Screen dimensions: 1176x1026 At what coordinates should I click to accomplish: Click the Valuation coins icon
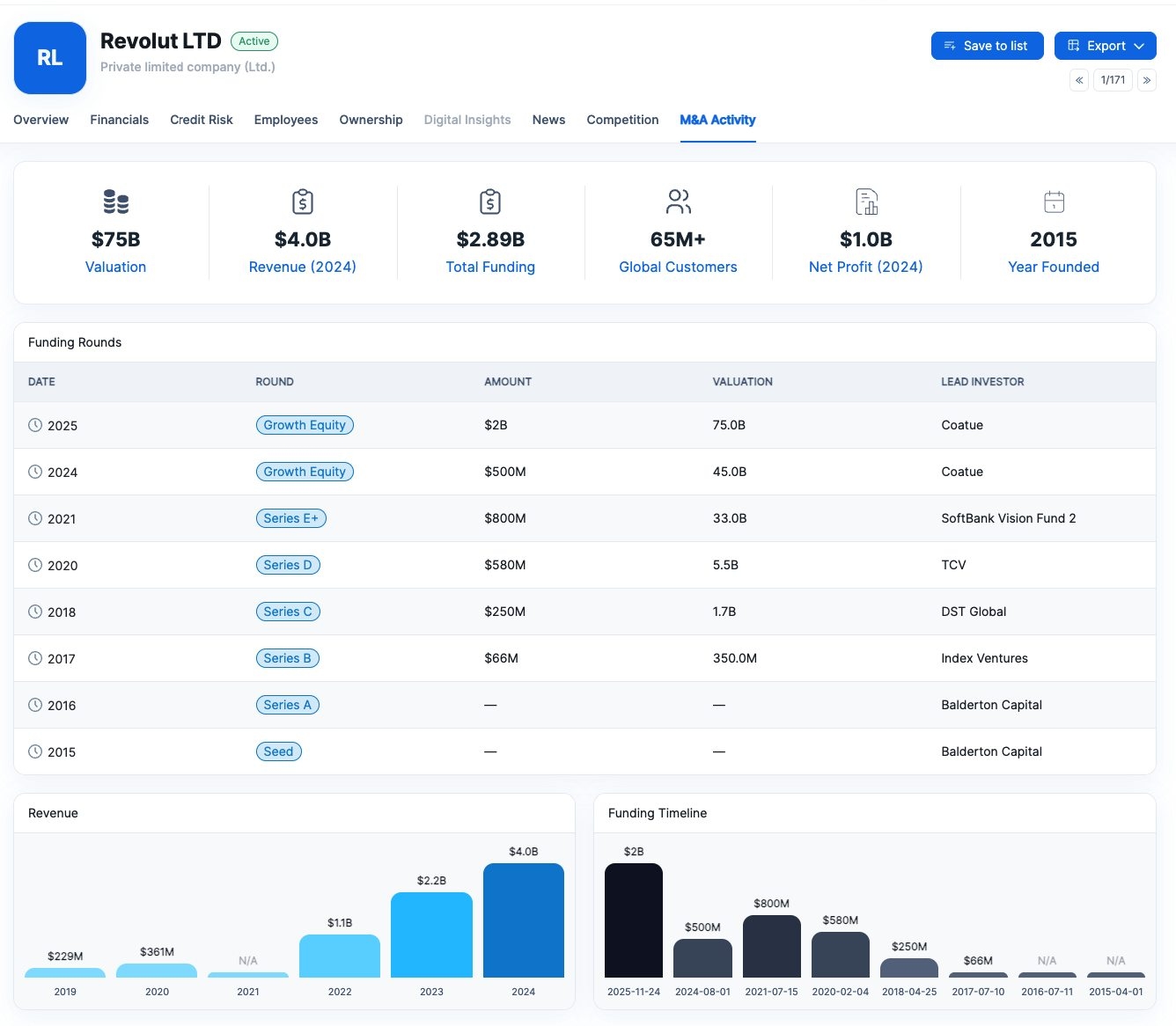[116, 202]
